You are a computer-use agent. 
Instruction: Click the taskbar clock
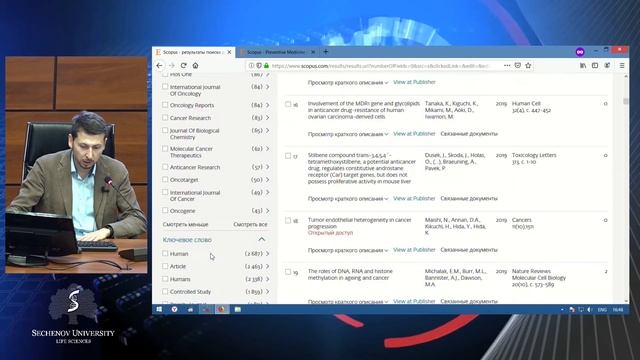[x=618, y=310]
